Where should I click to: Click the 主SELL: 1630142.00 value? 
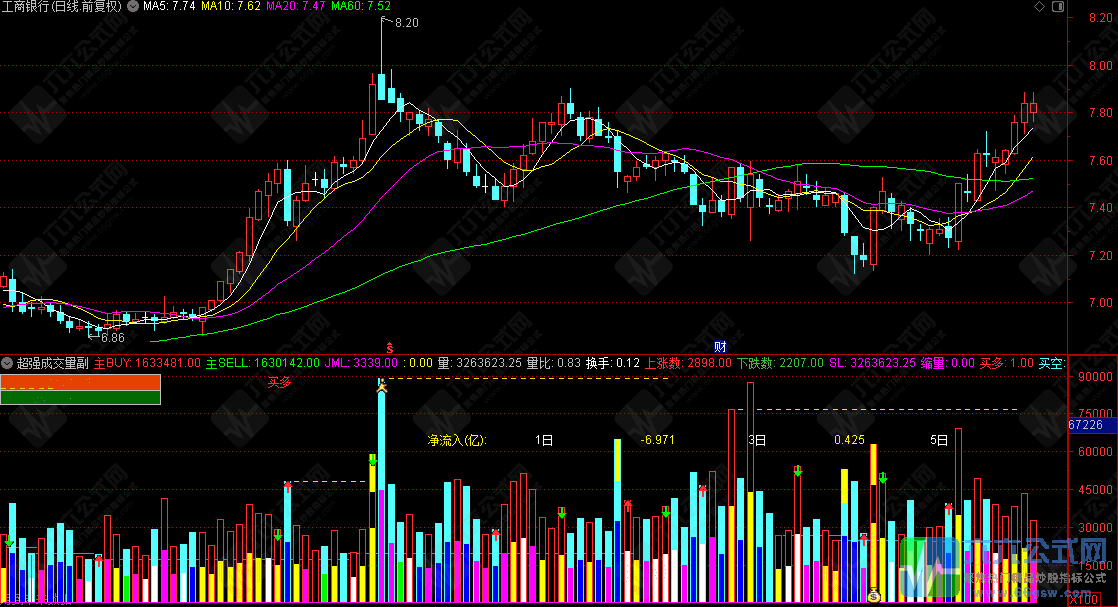[x=263, y=363]
